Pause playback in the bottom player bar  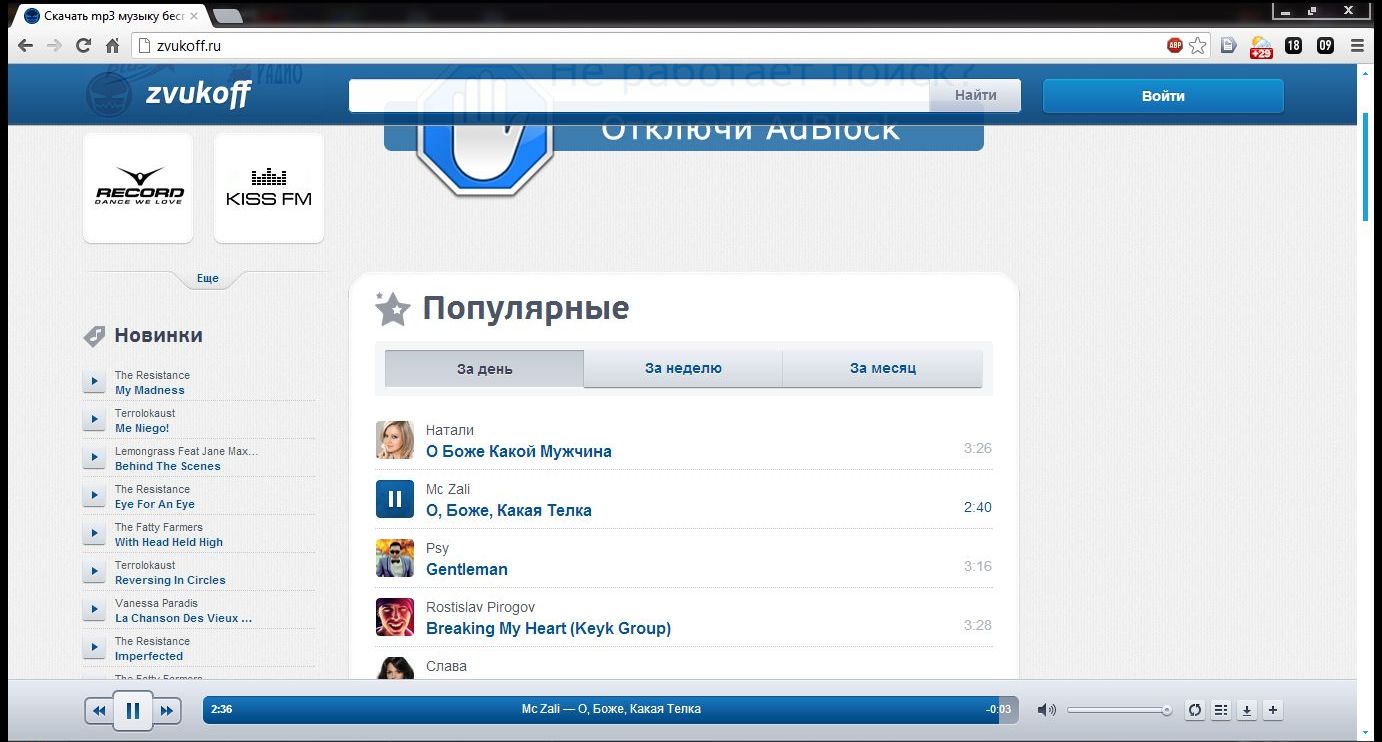pos(132,711)
